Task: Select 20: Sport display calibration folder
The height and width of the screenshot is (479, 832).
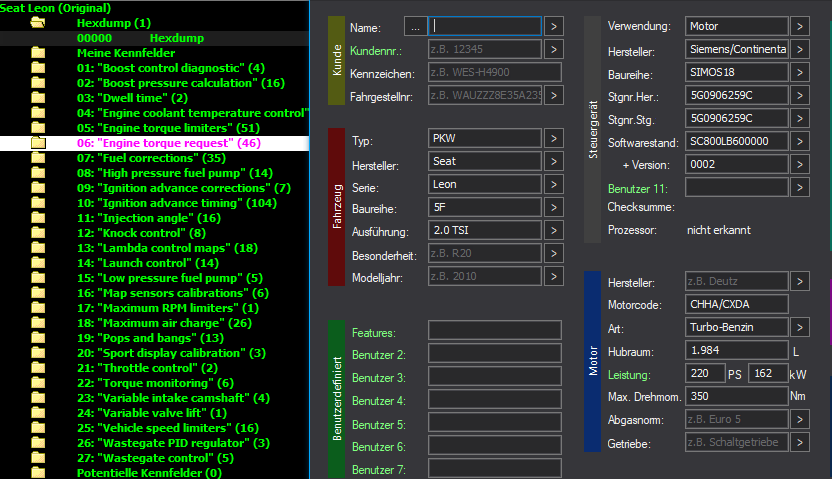Action: (x=171, y=353)
